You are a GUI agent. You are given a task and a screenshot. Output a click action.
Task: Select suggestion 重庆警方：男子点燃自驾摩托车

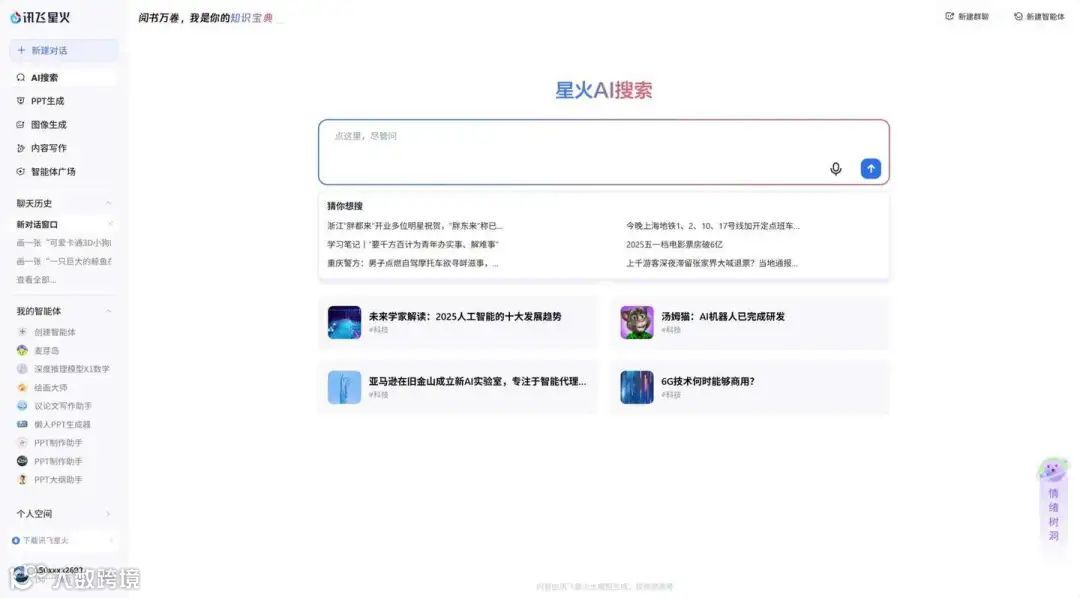click(413, 263)
